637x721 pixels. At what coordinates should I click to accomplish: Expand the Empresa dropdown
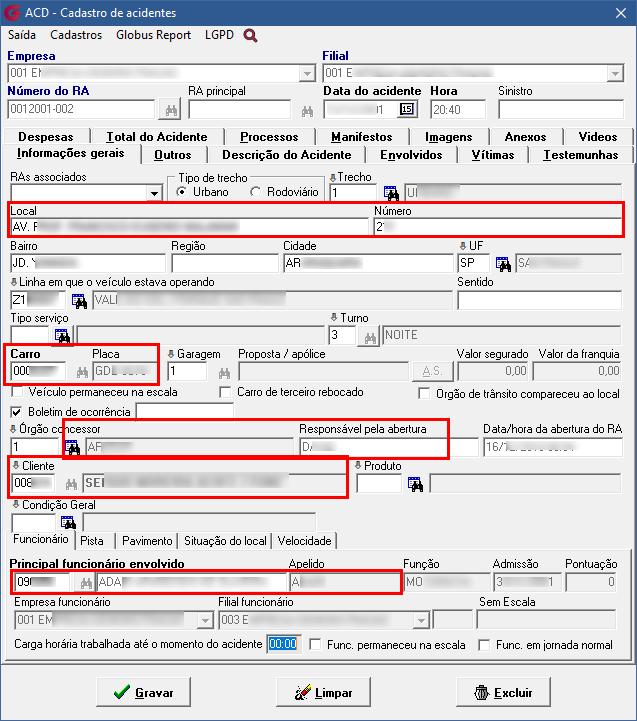point(307,73)
